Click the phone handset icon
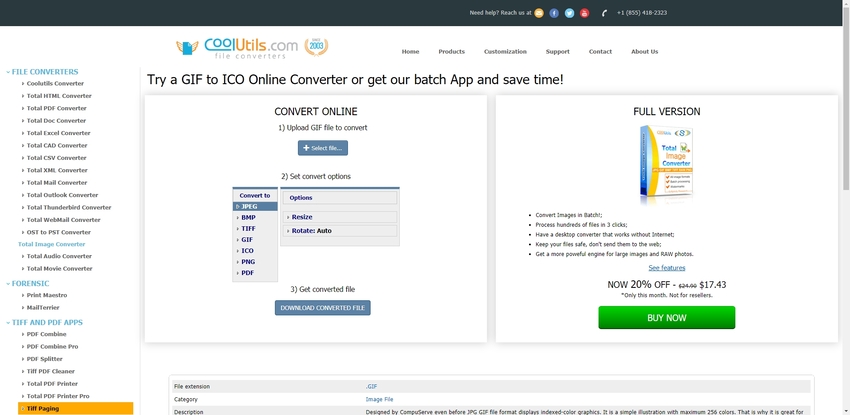Viewport: 850px width, 415px height. pos(604,13)
